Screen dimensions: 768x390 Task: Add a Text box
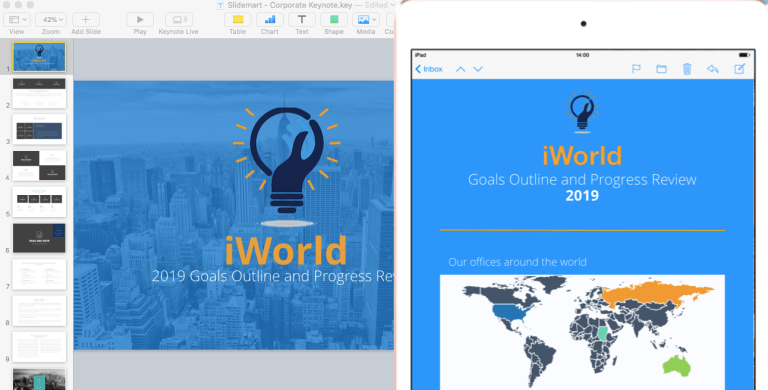click(x=302, y=20)
